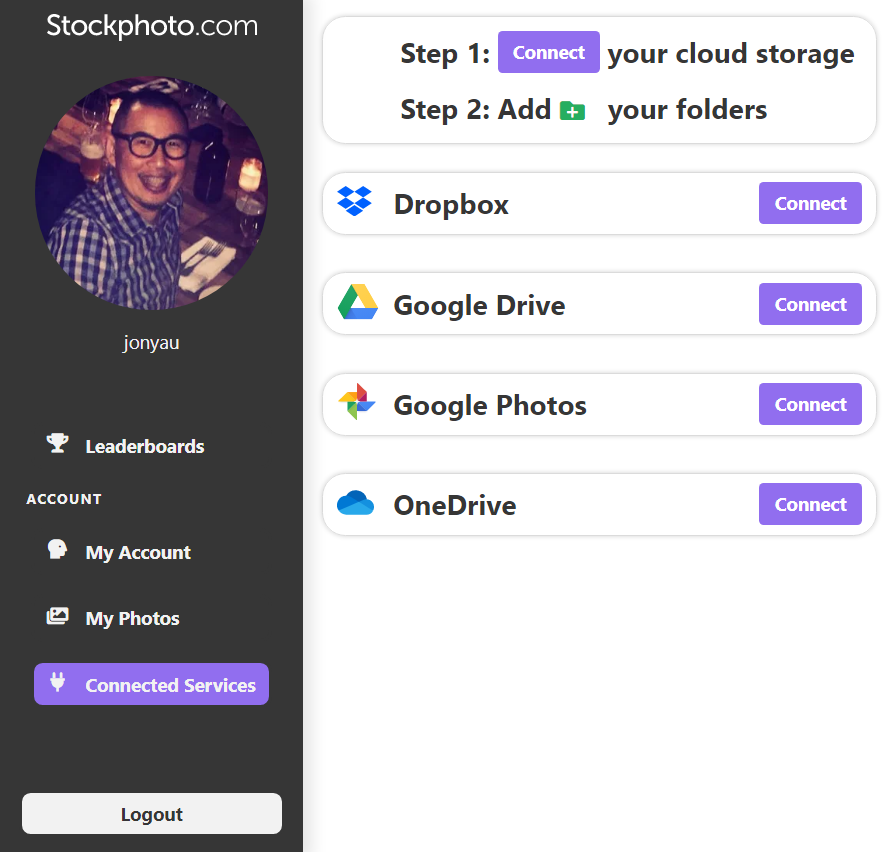Click the Dropbox logo icon
This screenshot has height=852, width=896.
point(354,201)
